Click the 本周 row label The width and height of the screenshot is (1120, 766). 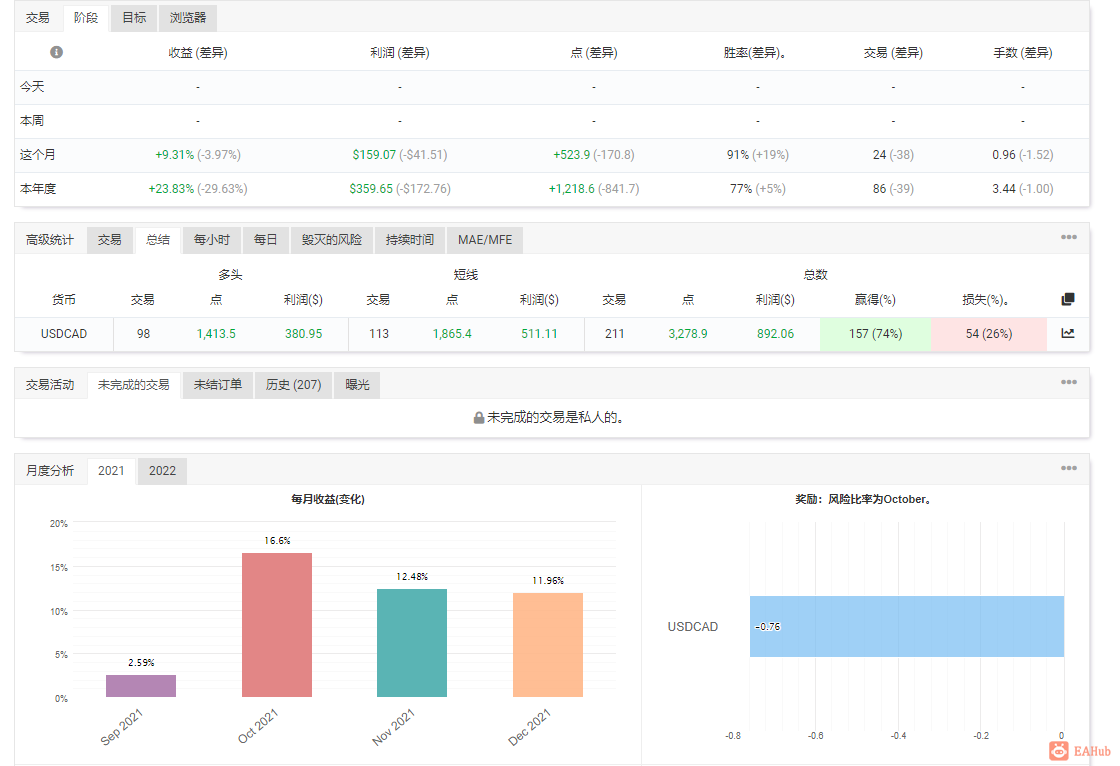[x=32, y=121]
